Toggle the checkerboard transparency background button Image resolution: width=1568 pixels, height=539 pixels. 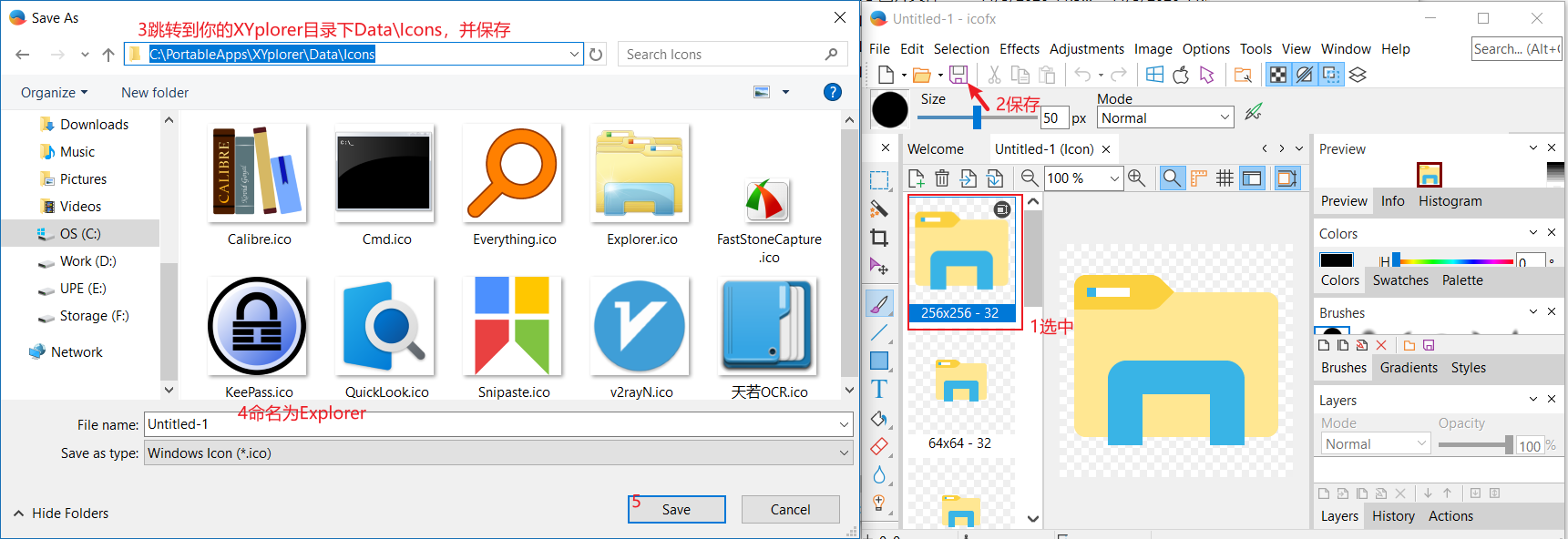click(1278, 75)
